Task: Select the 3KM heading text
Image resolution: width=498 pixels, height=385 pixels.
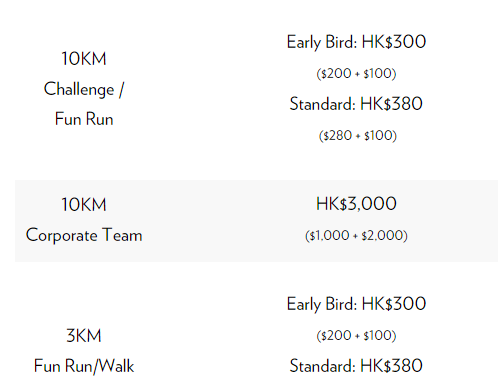Action: [x=84, y=335]
